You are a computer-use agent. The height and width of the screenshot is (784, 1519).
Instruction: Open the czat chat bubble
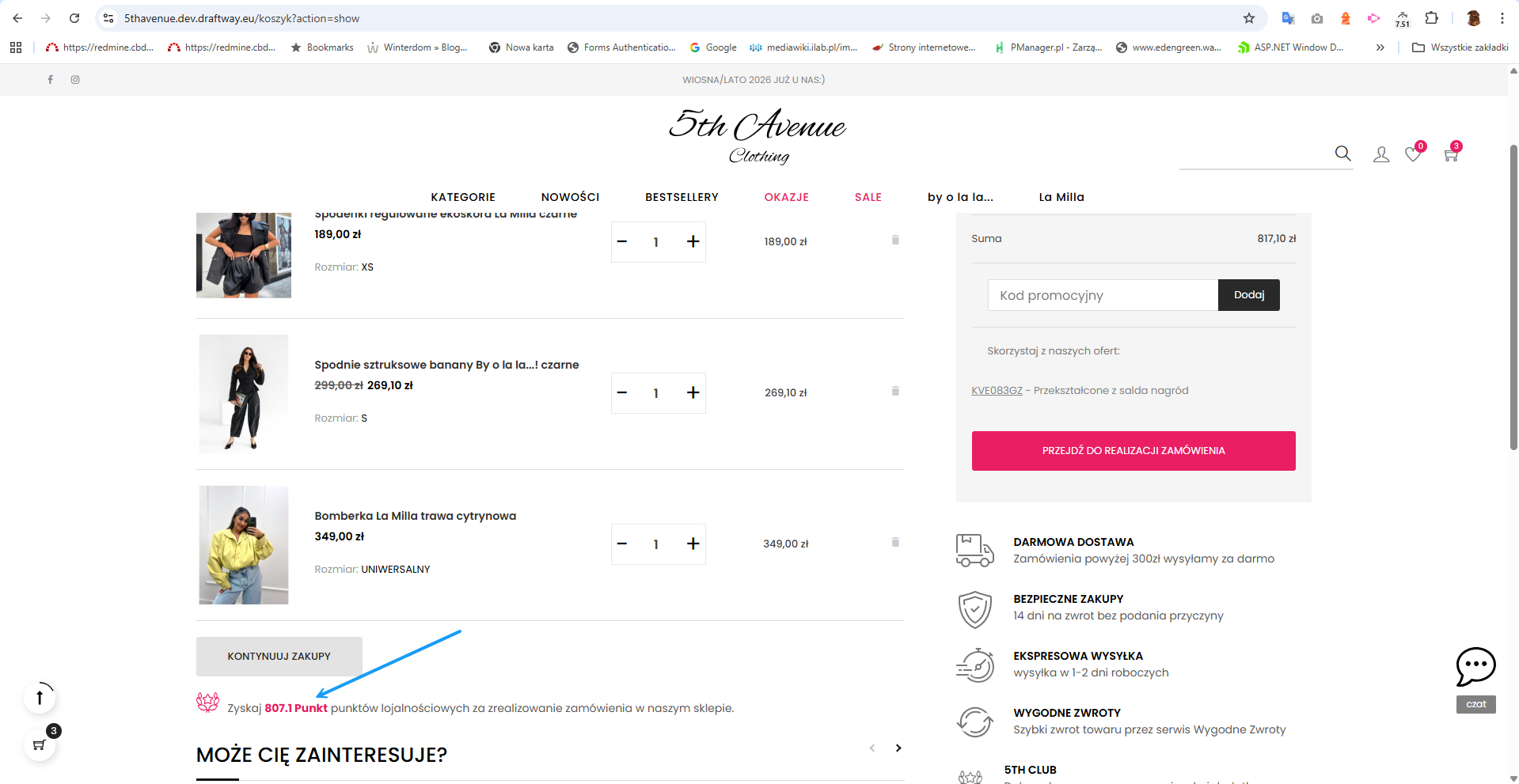[x=1476, y=667]
